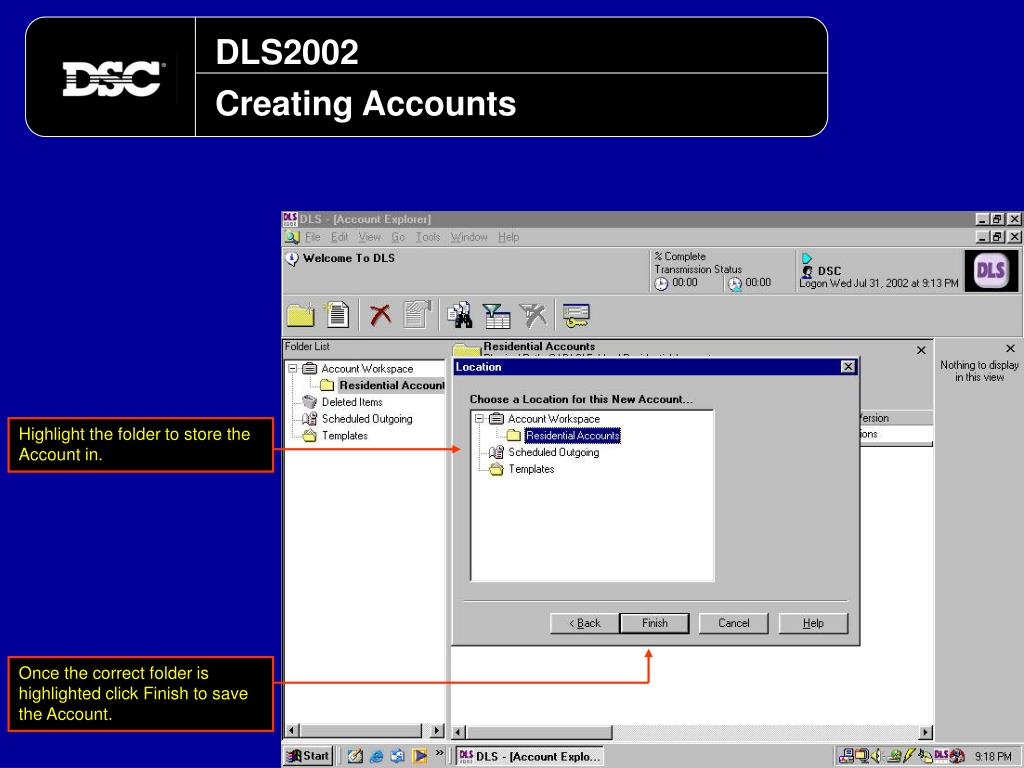Image resolution: width=1024 pixels, height=768 pixels.
Task: Click the DLS purple logo icon
Action: (990, 270)
